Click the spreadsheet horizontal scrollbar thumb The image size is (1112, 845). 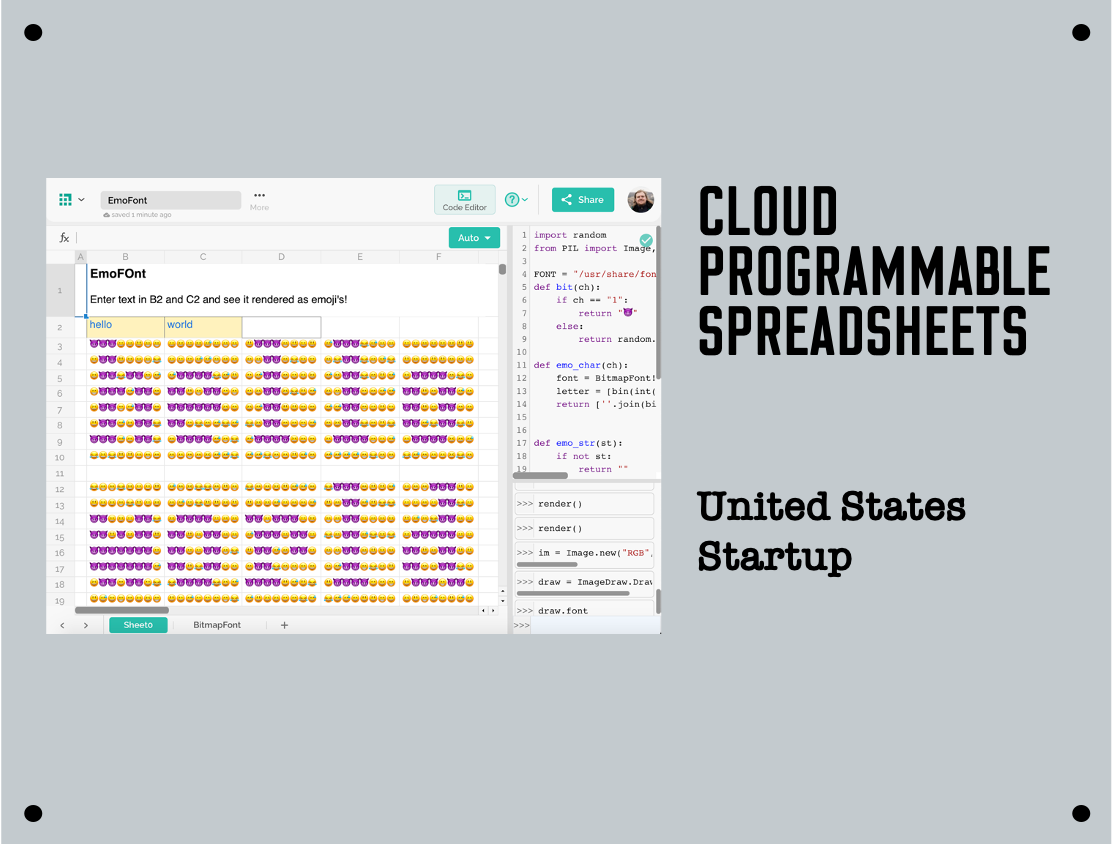[122, 609]
